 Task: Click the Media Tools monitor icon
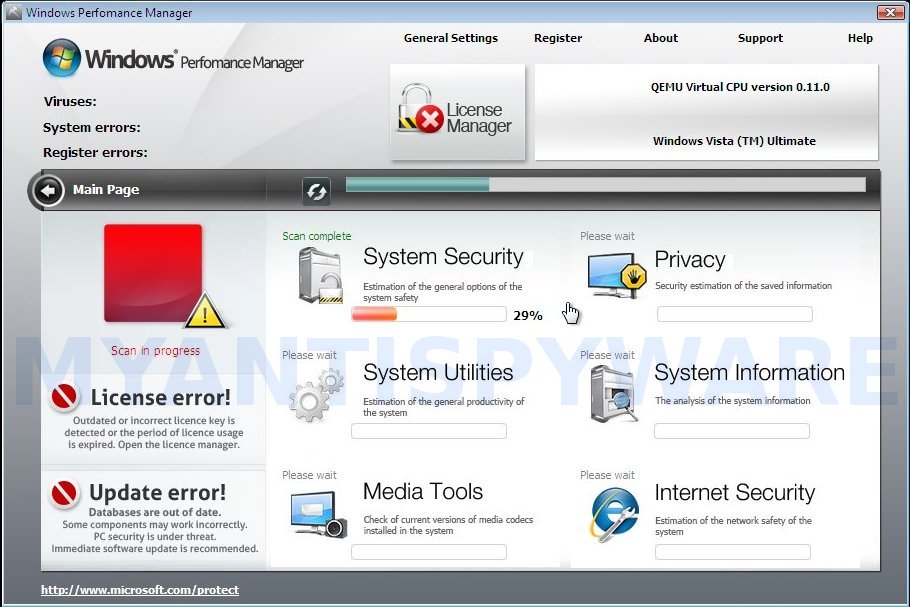(319, 514)
